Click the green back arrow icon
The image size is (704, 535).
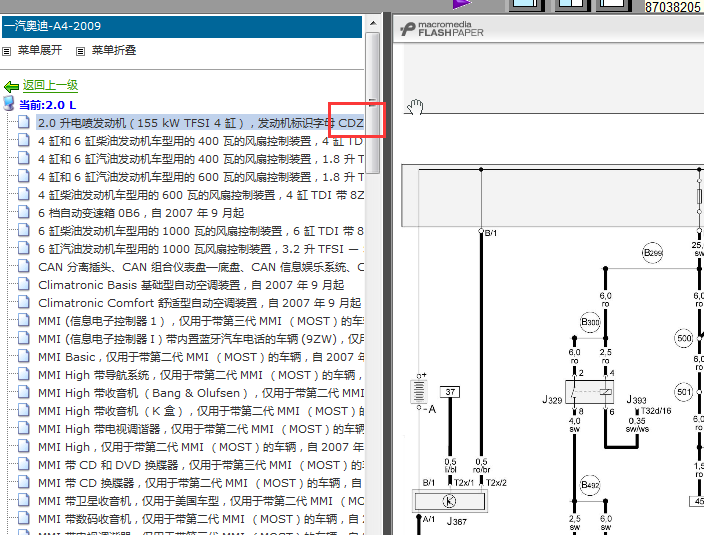[x=11, y=86]
